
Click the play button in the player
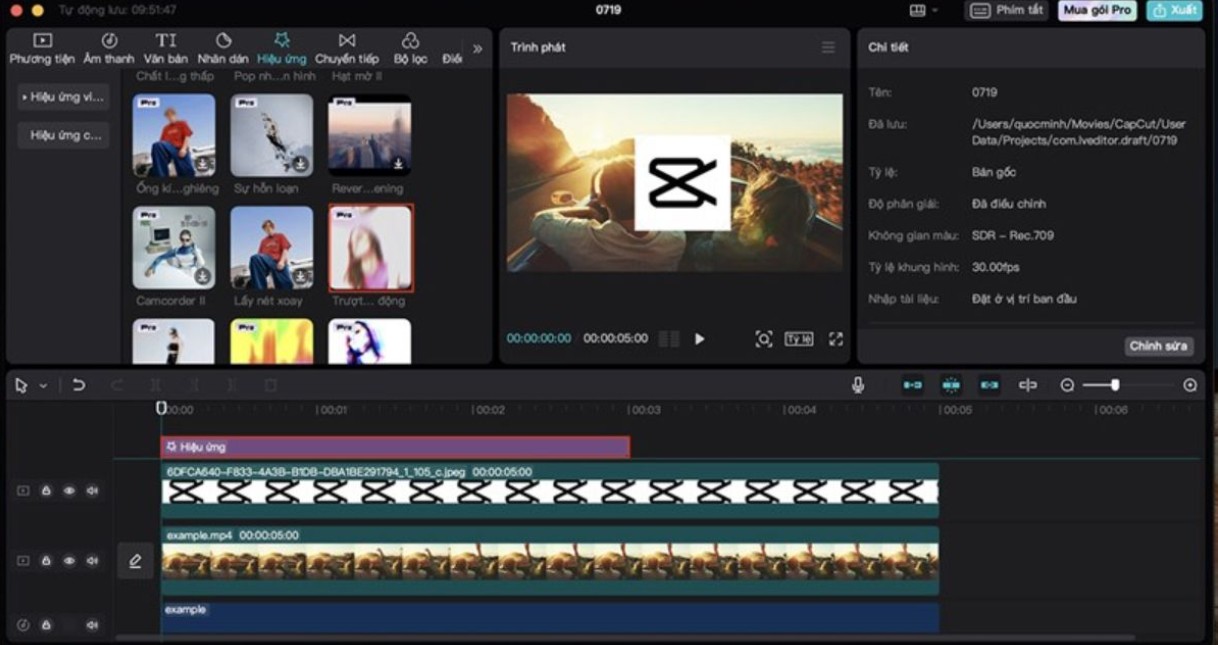(699, 339)
